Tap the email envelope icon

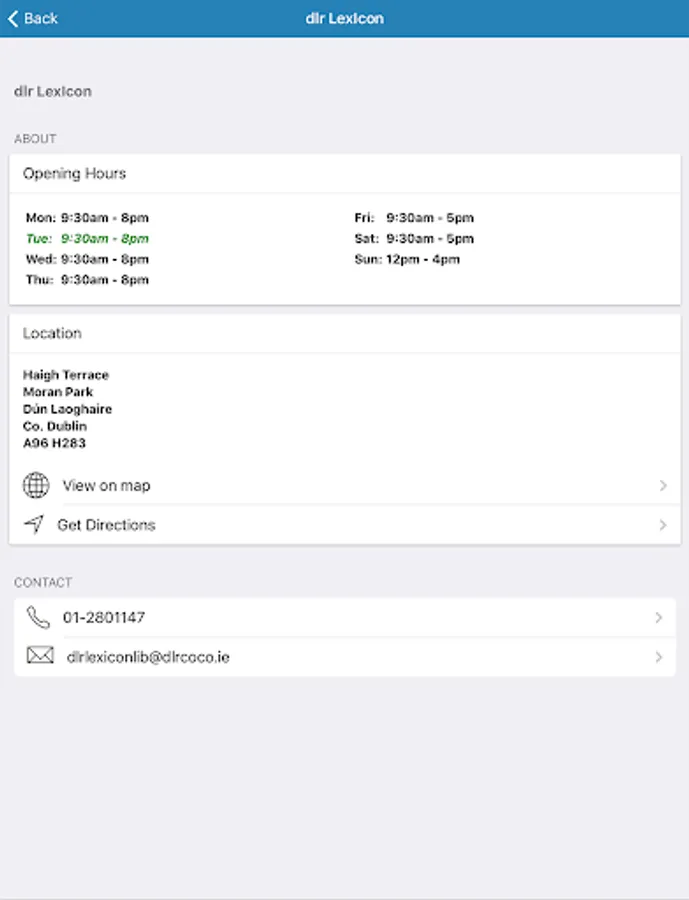click(x=39, y=656)
